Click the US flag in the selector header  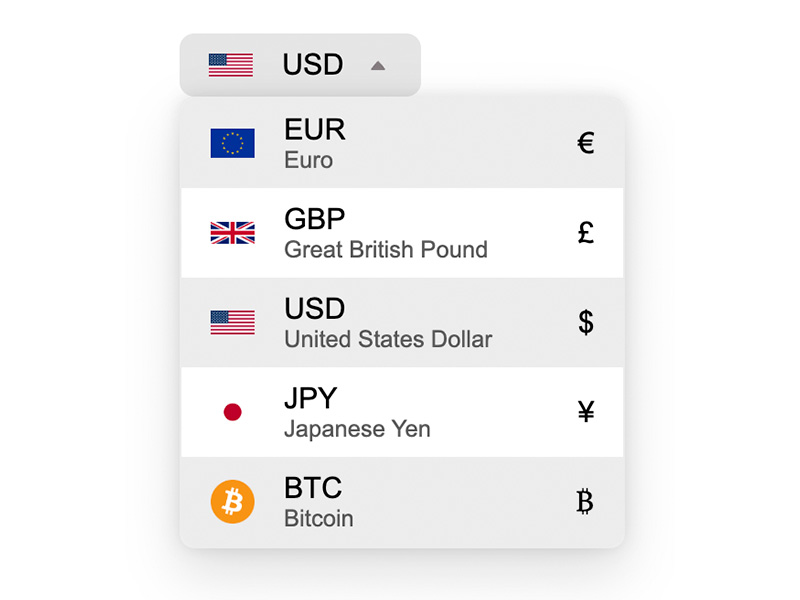click(231, 65)
